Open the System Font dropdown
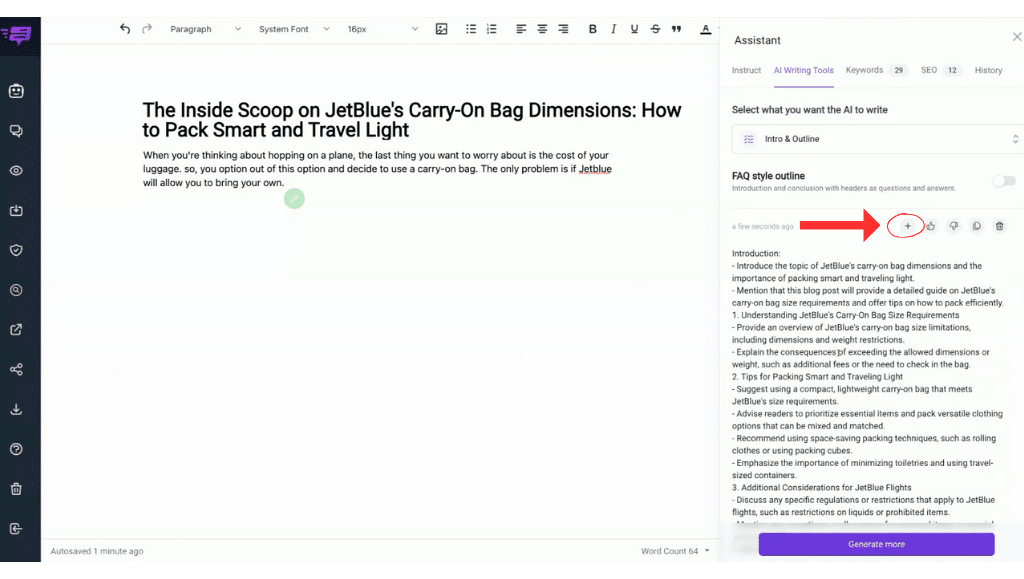This screenshot has height=579, width=1024. [294, 29]
